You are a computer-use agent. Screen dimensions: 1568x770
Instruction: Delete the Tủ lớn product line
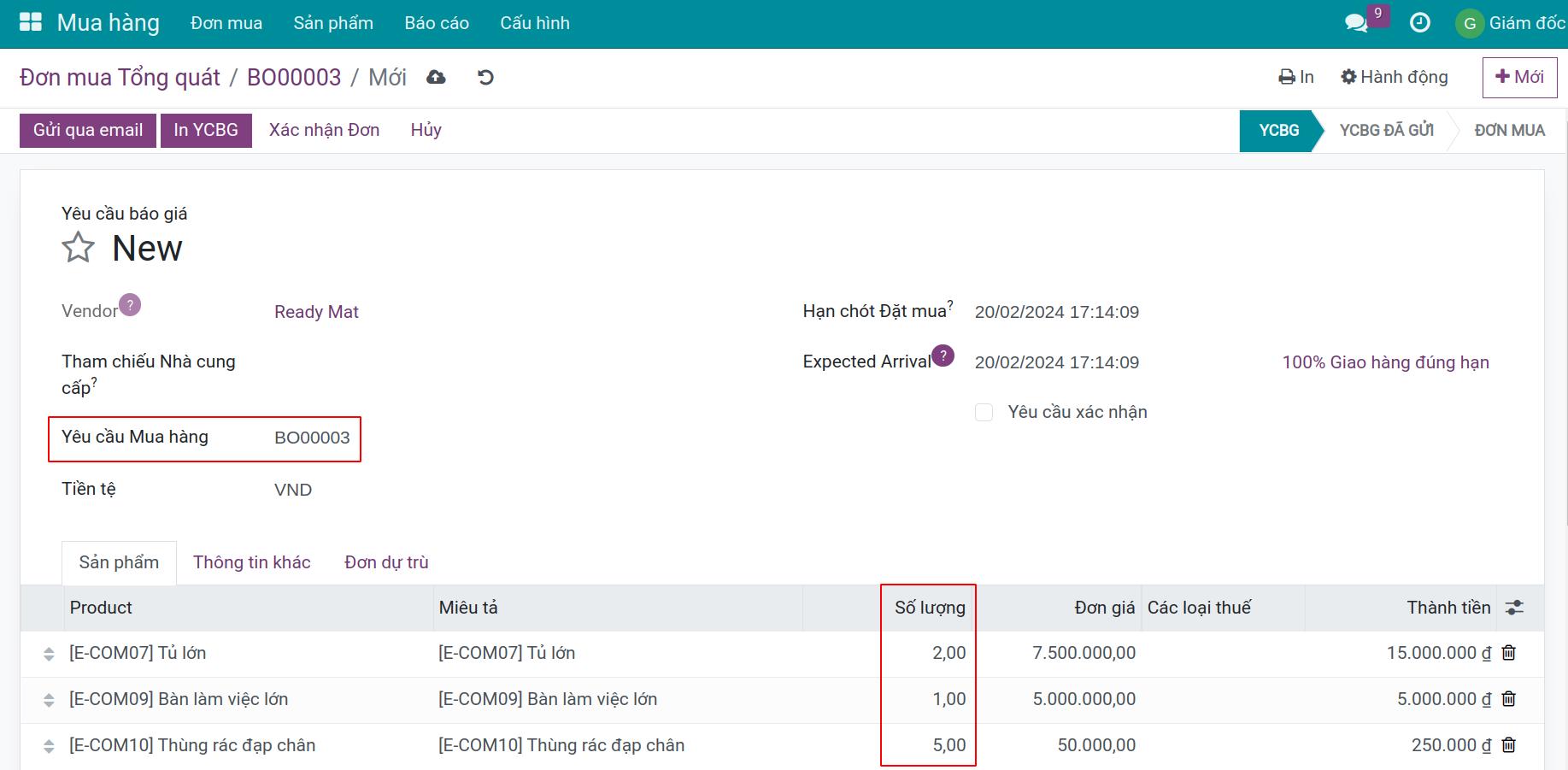click(1509, 653)
